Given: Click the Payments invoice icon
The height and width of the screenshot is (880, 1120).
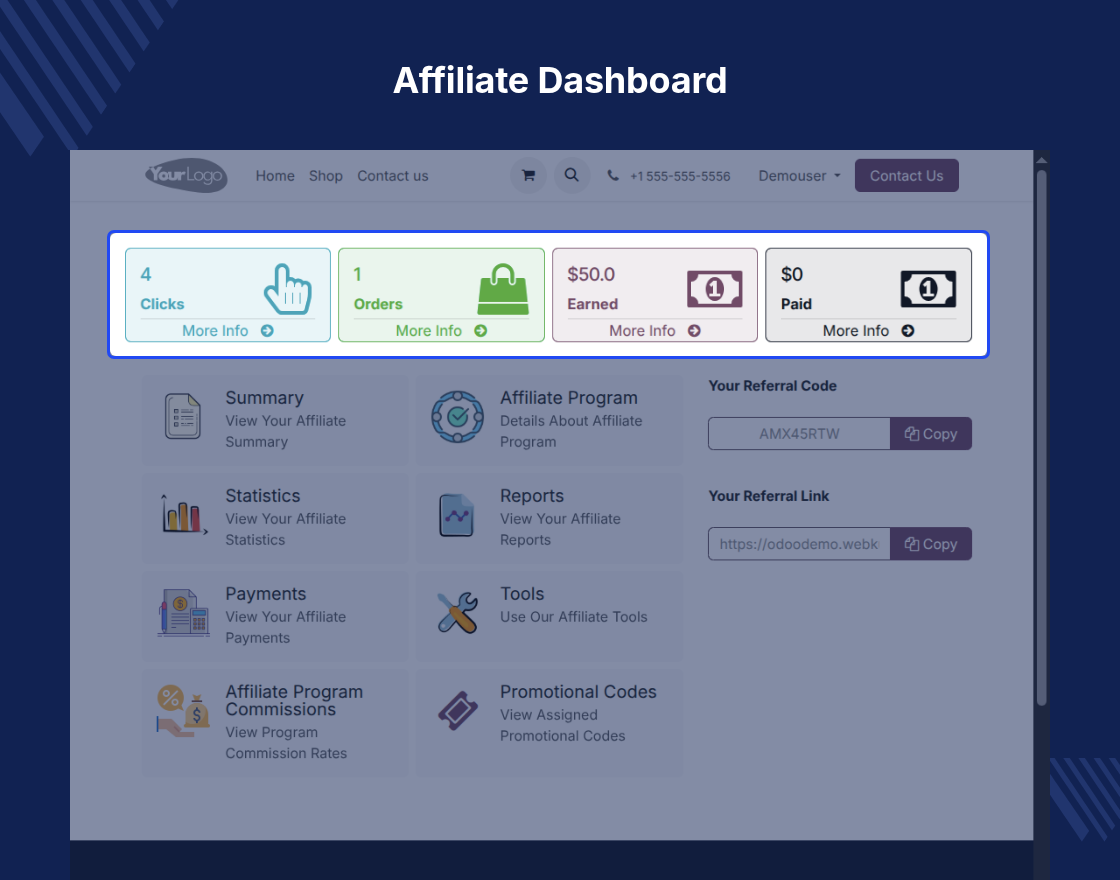Looking at the screenshot, I should (x=184, y=612).
